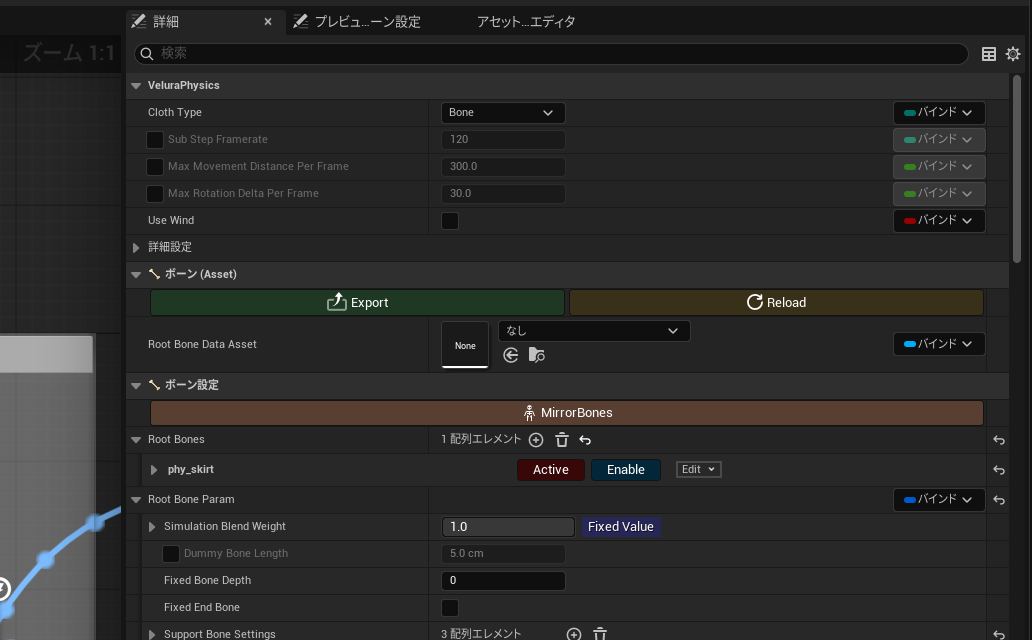Enable Max Rotation Delta Per Frame checkbox
This screenshot has width=1032, height=640.
point(155,194)
